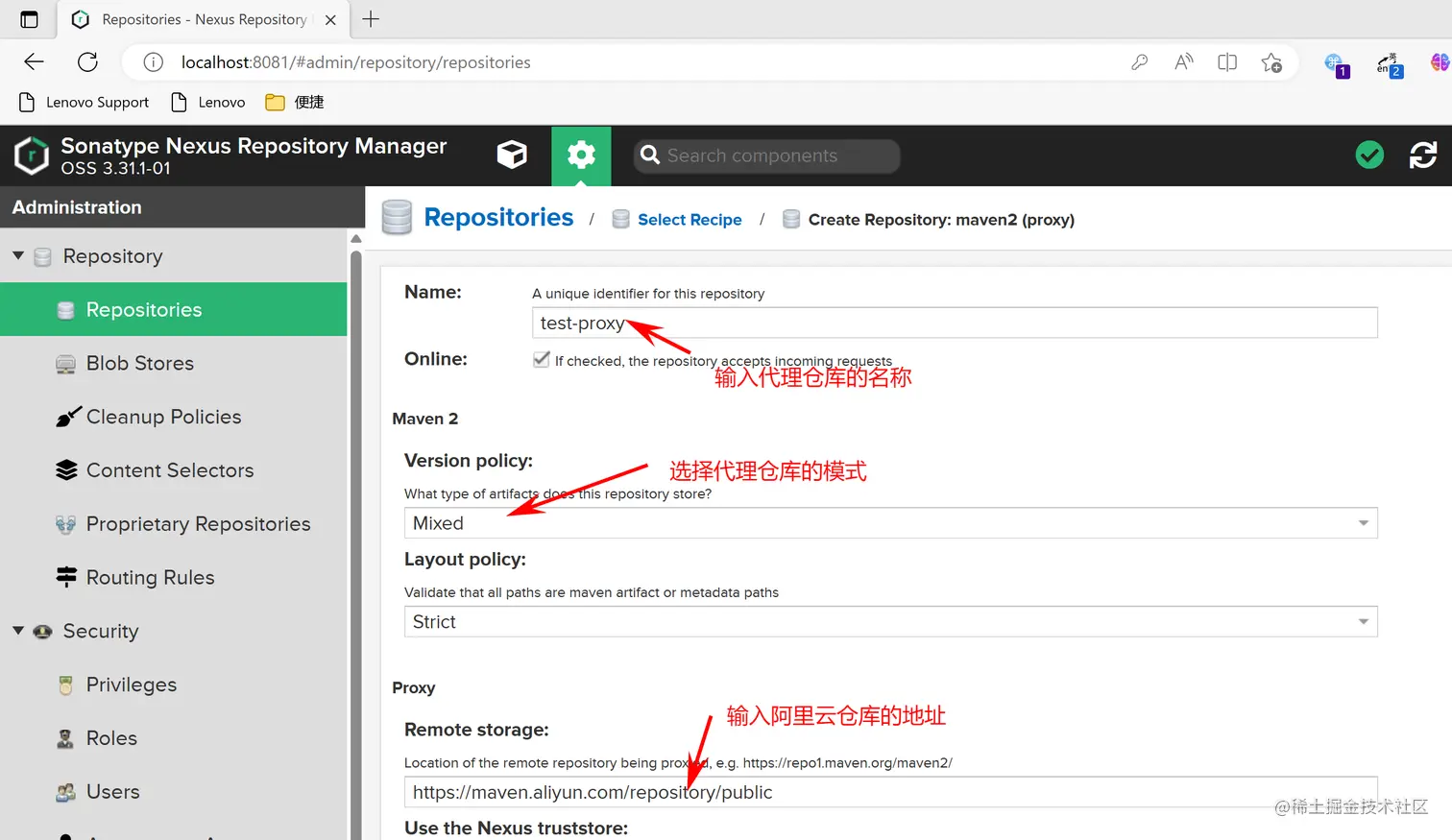
Task: Click the Refresh icon in Nexus header
Action: [x=1423, y=155]
